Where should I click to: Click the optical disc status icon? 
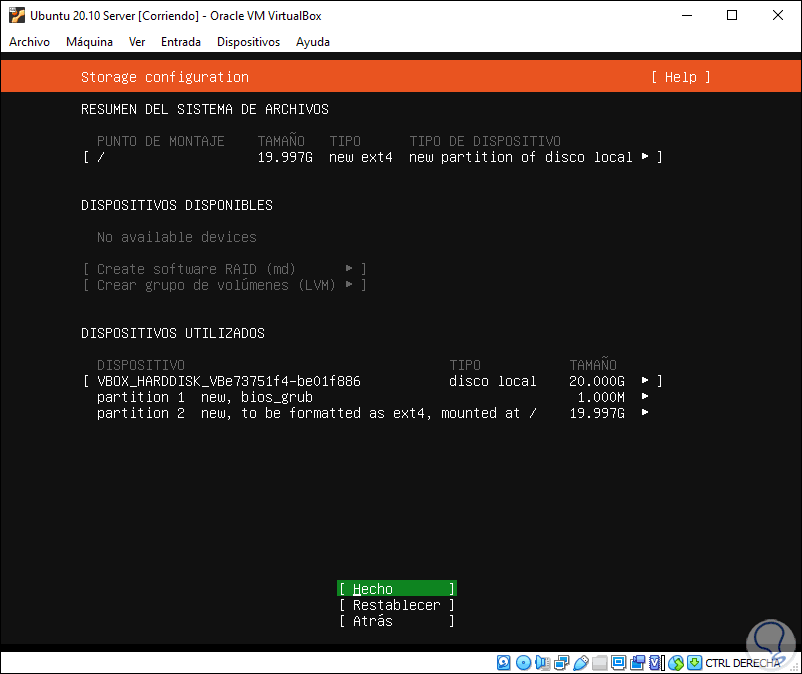(x=523, y=663)
